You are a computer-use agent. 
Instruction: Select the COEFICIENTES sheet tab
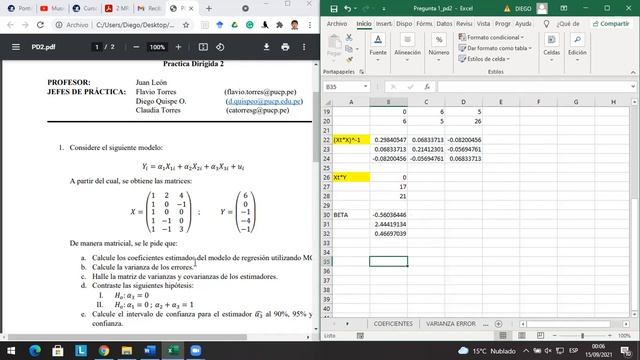[393, 324]
